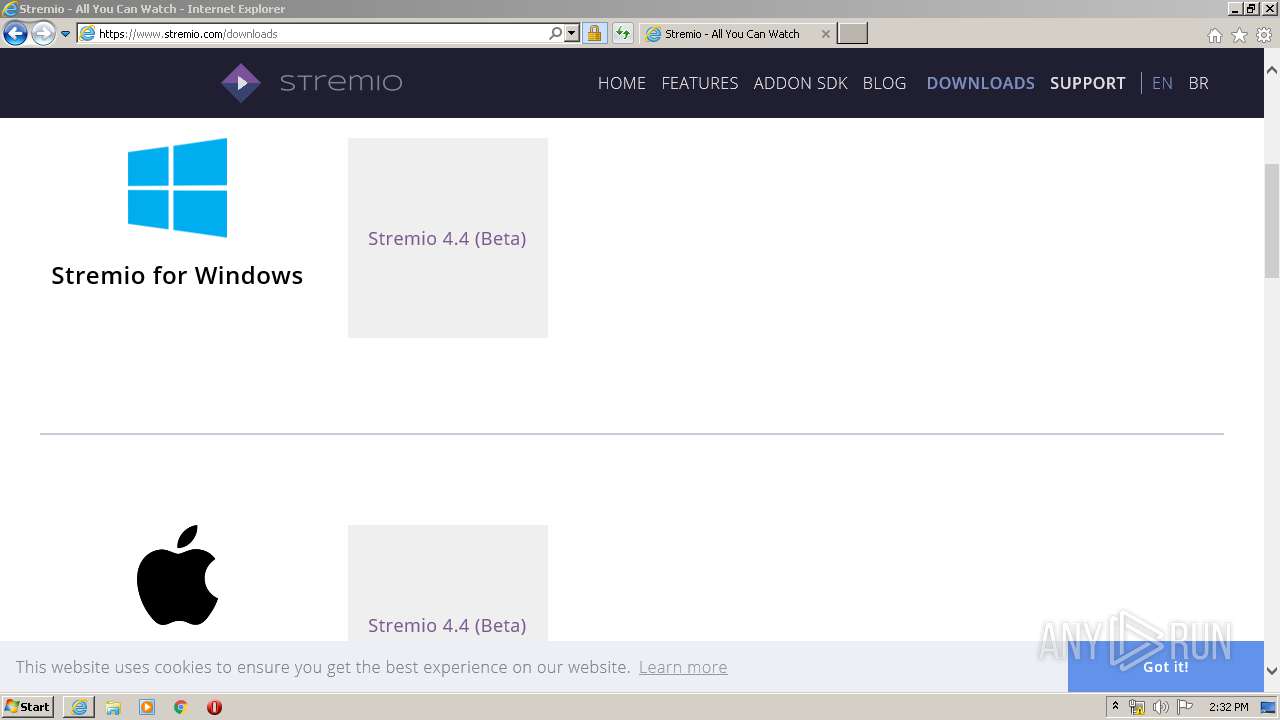Click the page vertical scrollbar thumb
Screen dimensions: 1280x720
pos(1272,220)
